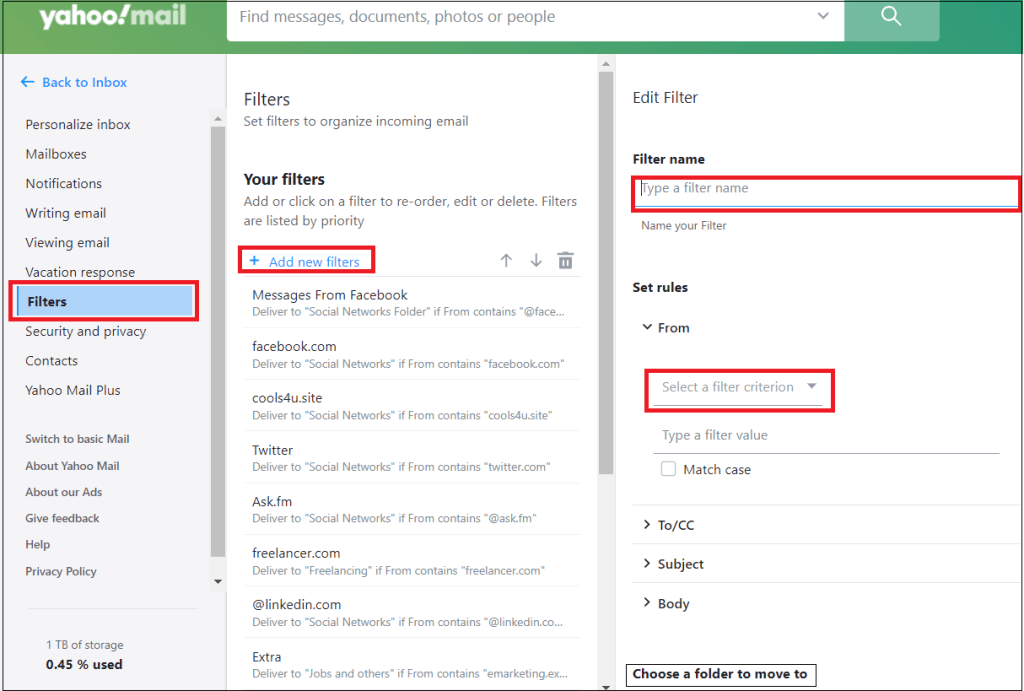The image size is (1024, 691).
Task: Enable the Match case checkbox
Action: 668,469
